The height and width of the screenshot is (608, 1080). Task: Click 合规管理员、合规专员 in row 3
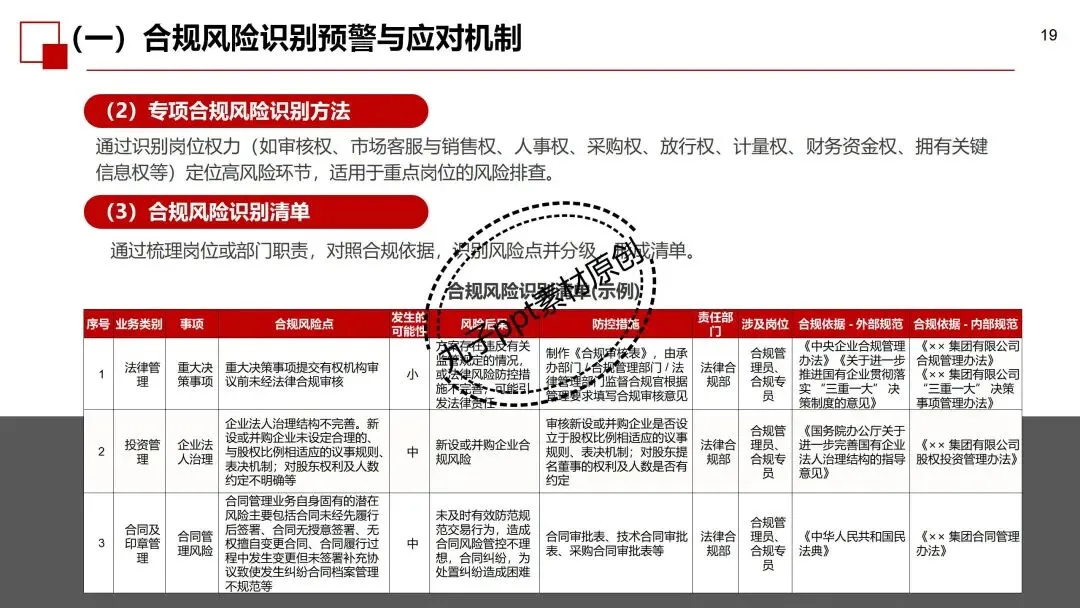click(x=767, y=543)
